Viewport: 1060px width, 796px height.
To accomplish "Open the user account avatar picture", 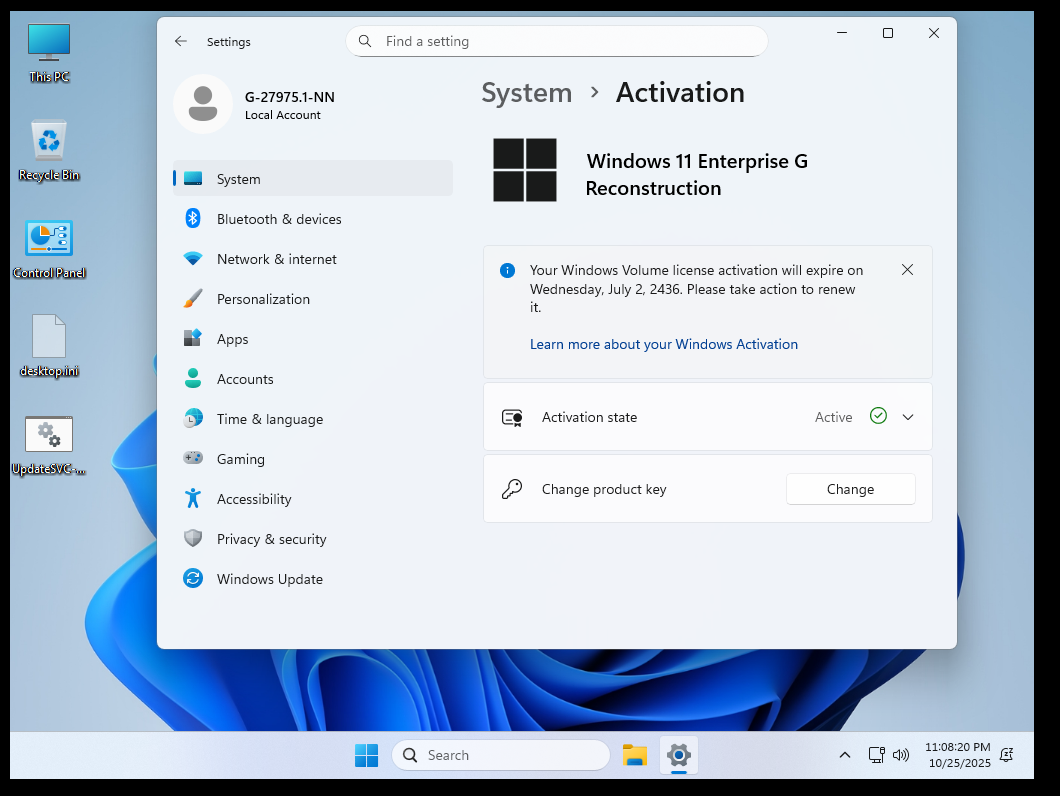I will coord(203,104).
